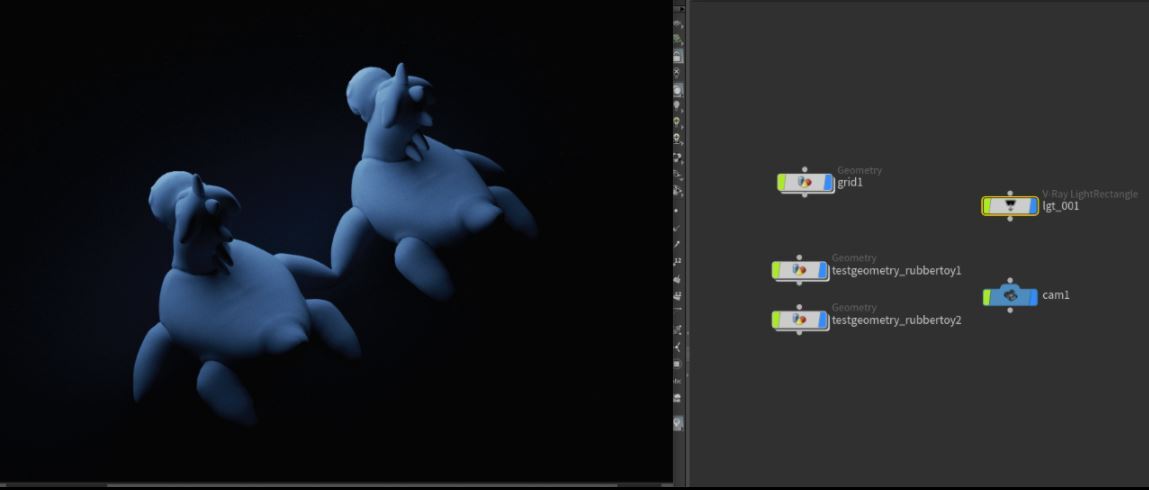Toggle grid1 green selectable flag
The width and height of the screenshot is (1149, 490).
point(781,182)
